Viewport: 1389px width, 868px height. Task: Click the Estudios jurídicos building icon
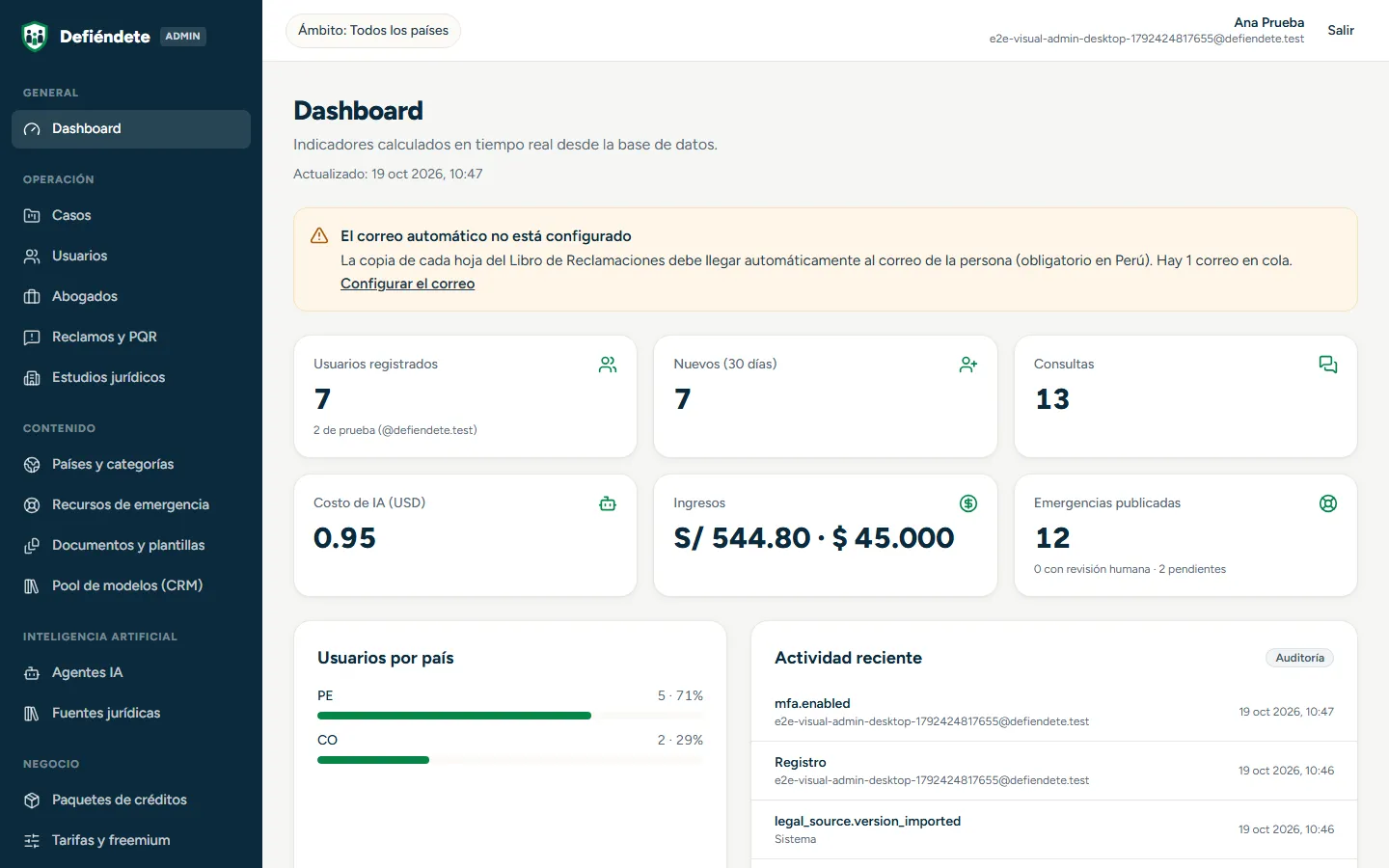tap(32, 378)
